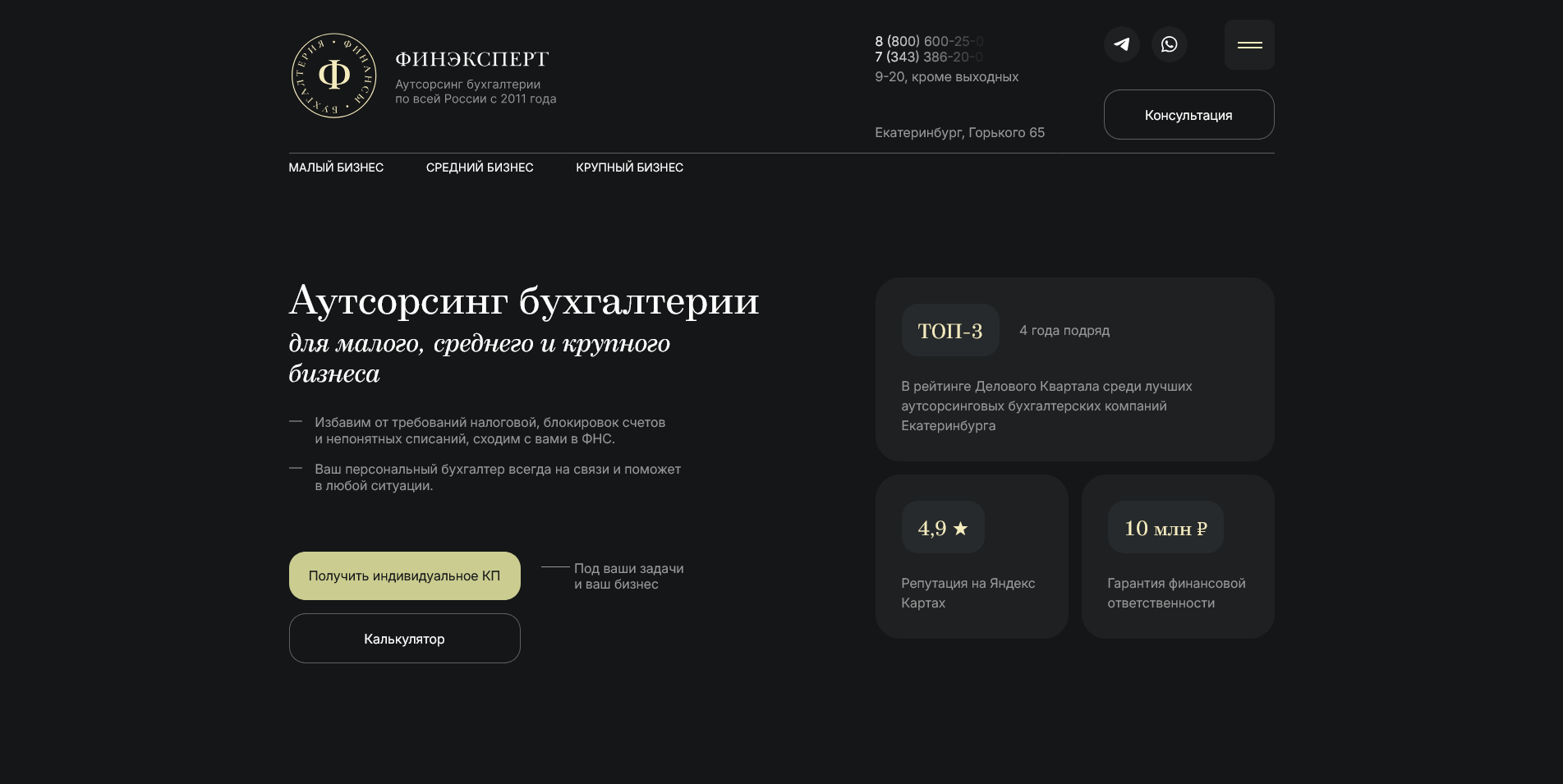Click bullet text 'Ваш персональный бухгалтер'

(x=498, y=478)
